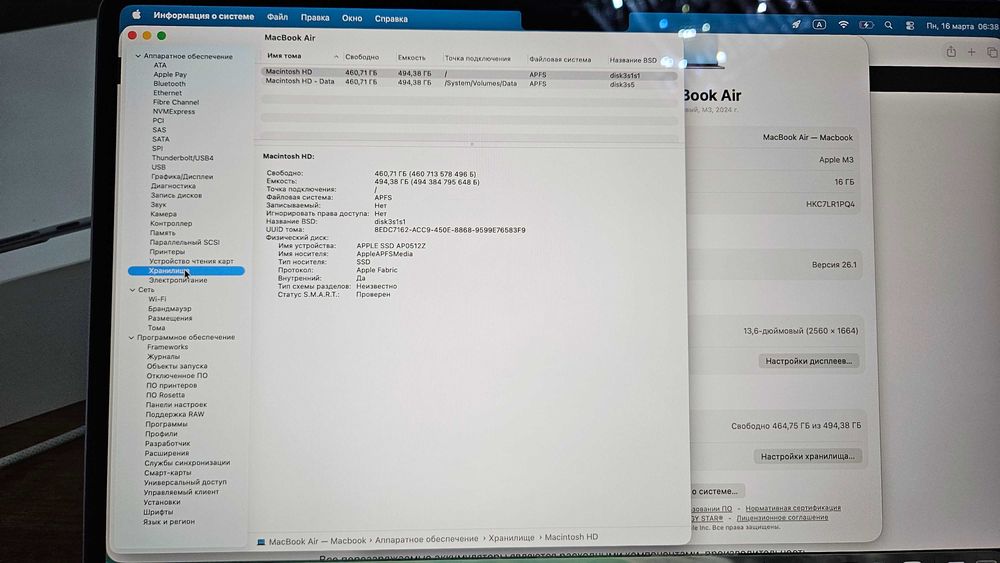Click the date and time in menu bar
The width and height of the screenshot is (1000, 563).
962,26
